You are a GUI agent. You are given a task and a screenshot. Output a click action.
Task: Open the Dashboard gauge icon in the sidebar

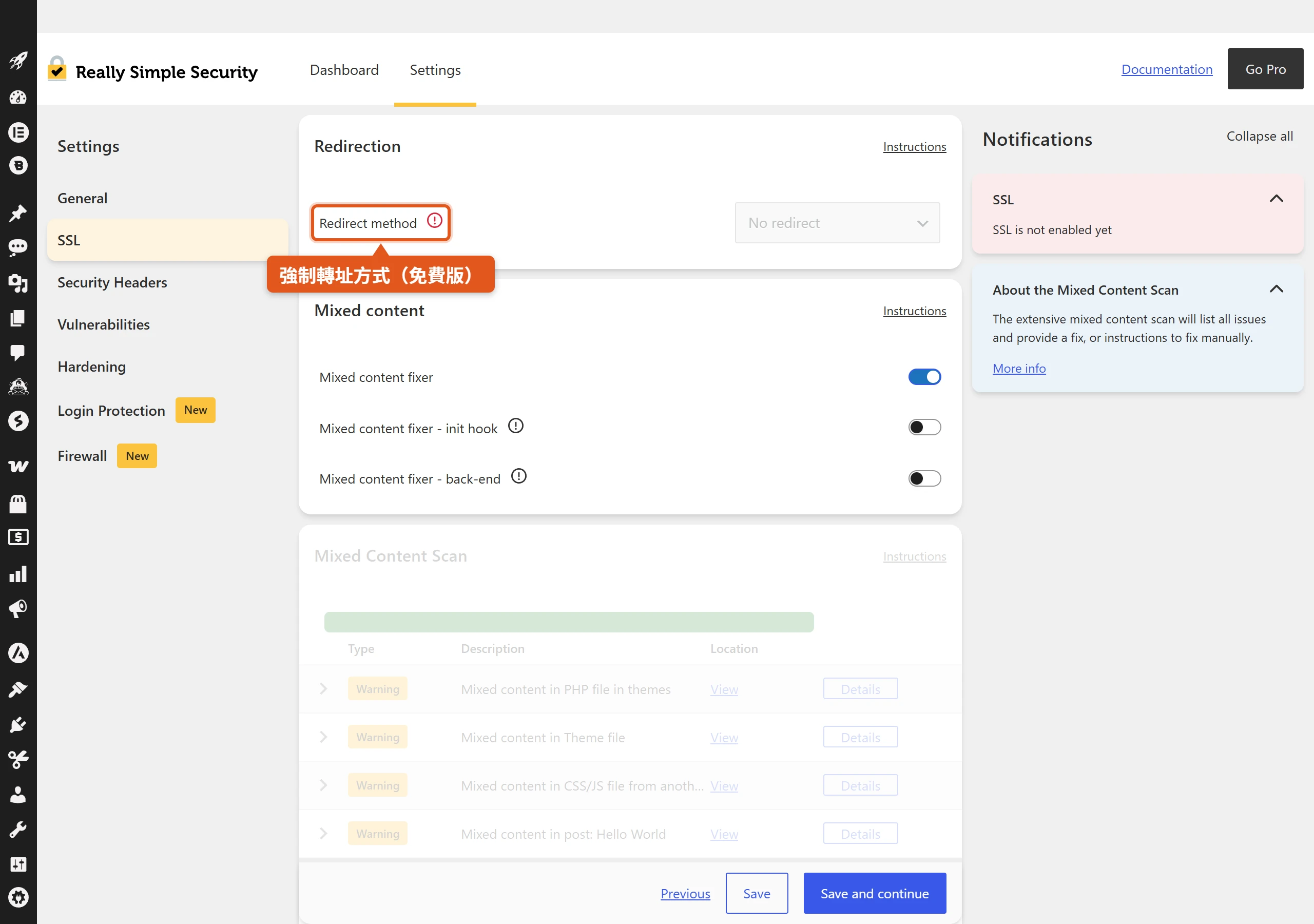coord(18,98)
